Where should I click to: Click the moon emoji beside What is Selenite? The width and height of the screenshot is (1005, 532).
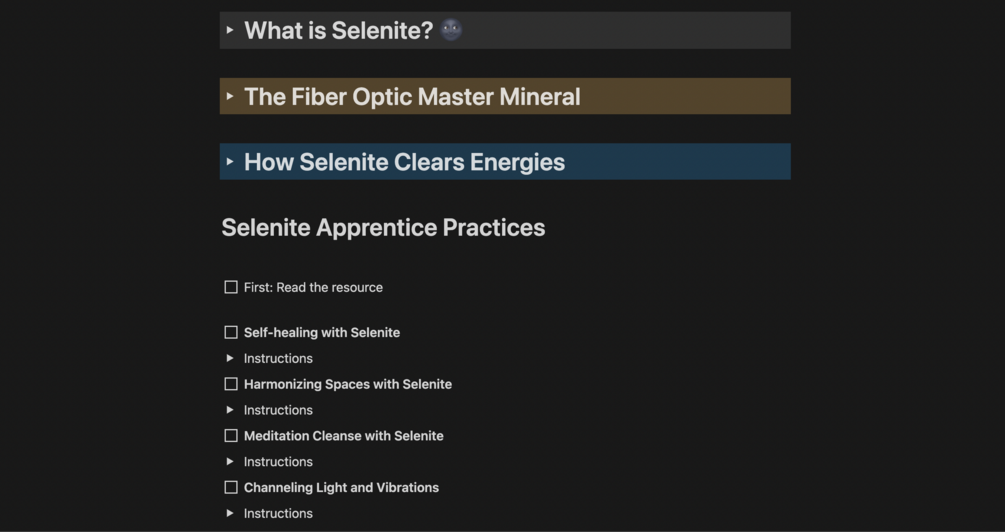[x=451, y=30]
